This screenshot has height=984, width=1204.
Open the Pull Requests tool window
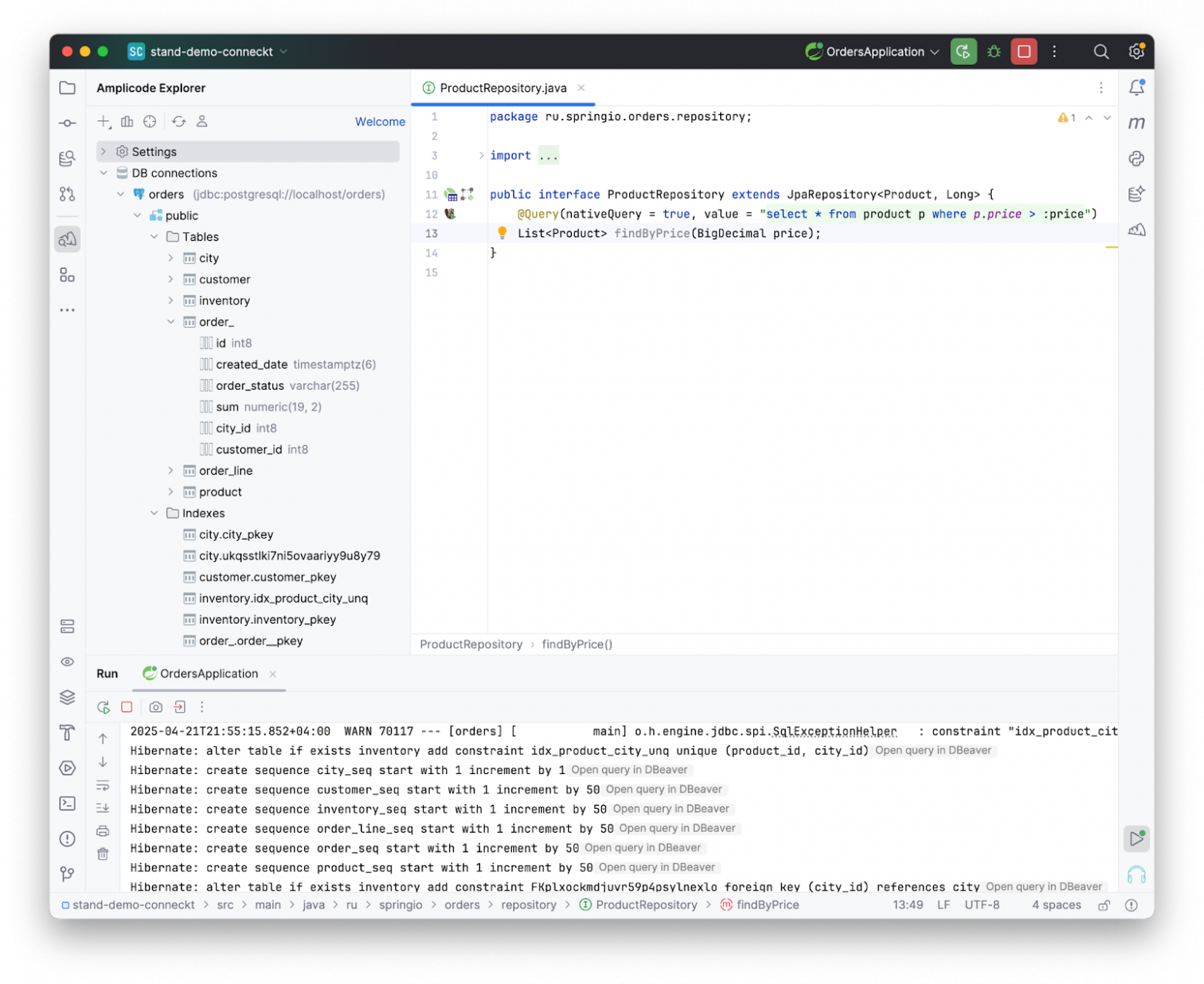pos(67,194)
